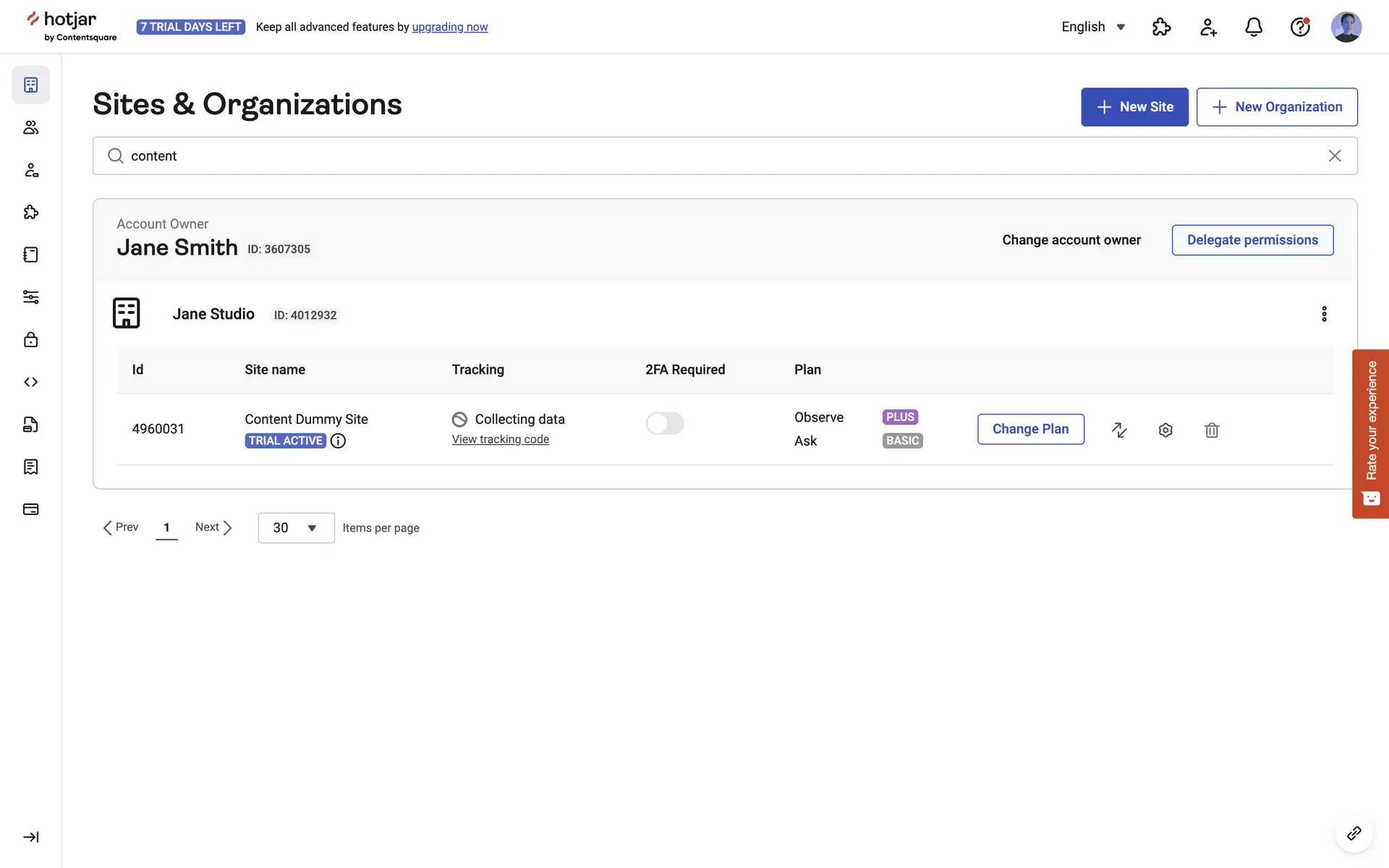Open the code icon in the sidebar
The image size is (1389, 868).
[x=30, y=382]
